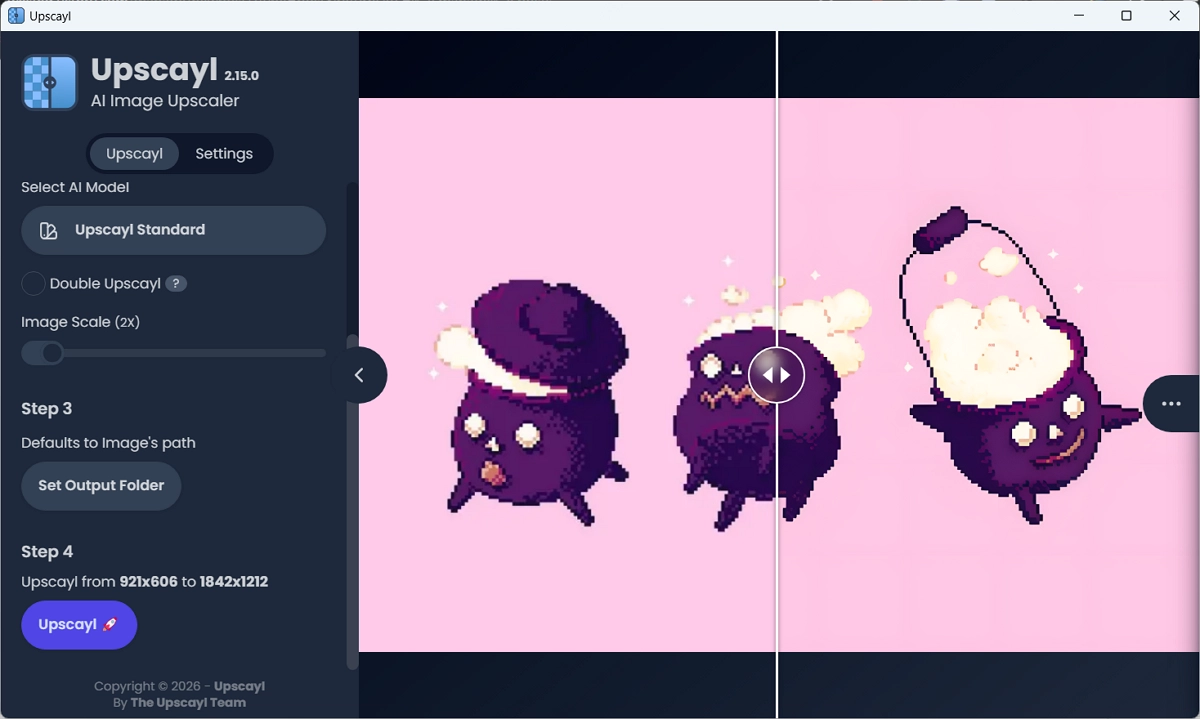Open the Upscayl Standard model selector
Viewport: 1200px width, 719px height.
[173, 230]
